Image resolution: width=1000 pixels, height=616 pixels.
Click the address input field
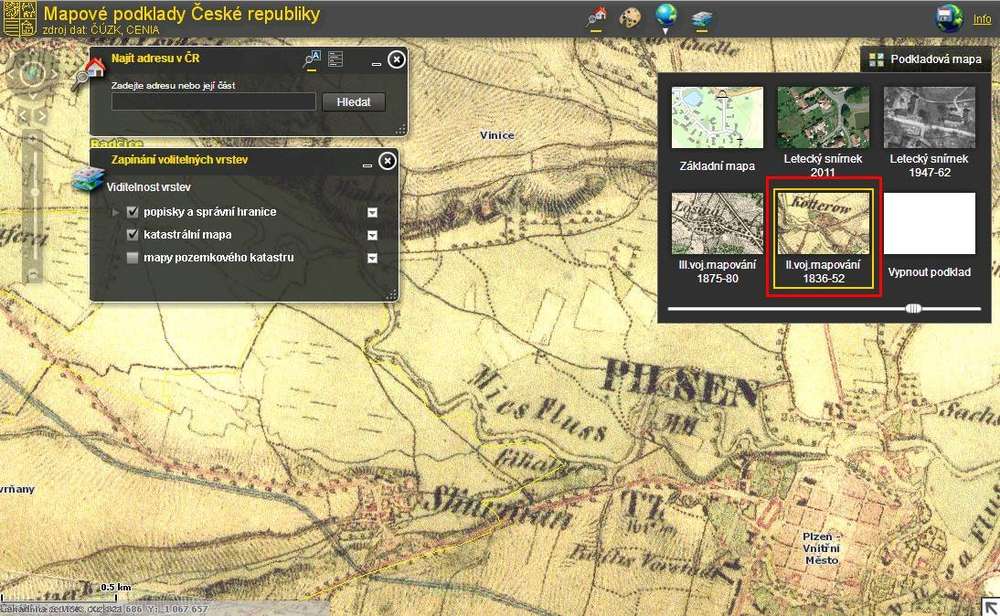pos(214,102)
